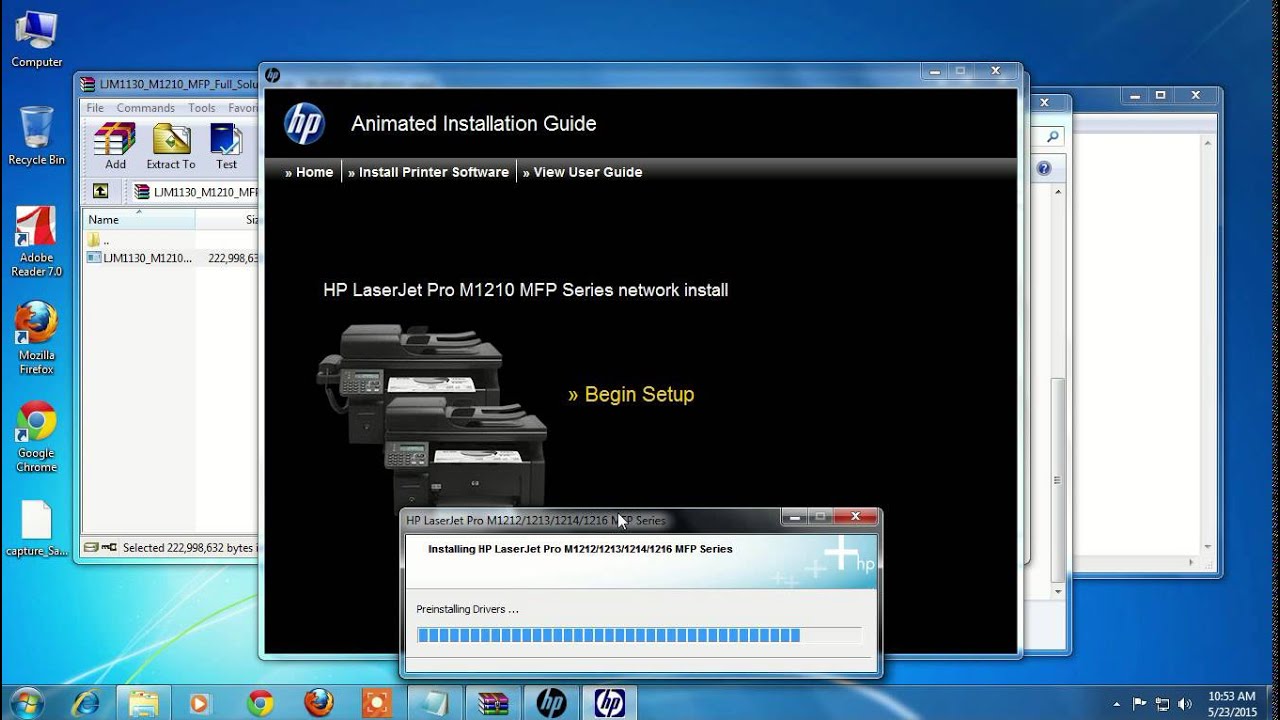Launch Mozilla Firefox desktop shortcut
1280x720 pixels.
tap(37, 338)
